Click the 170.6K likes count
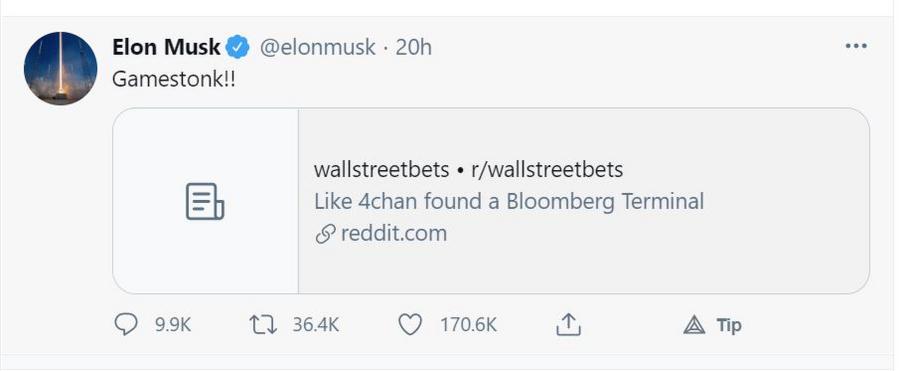Screen dimensions: 900x371 468,325
